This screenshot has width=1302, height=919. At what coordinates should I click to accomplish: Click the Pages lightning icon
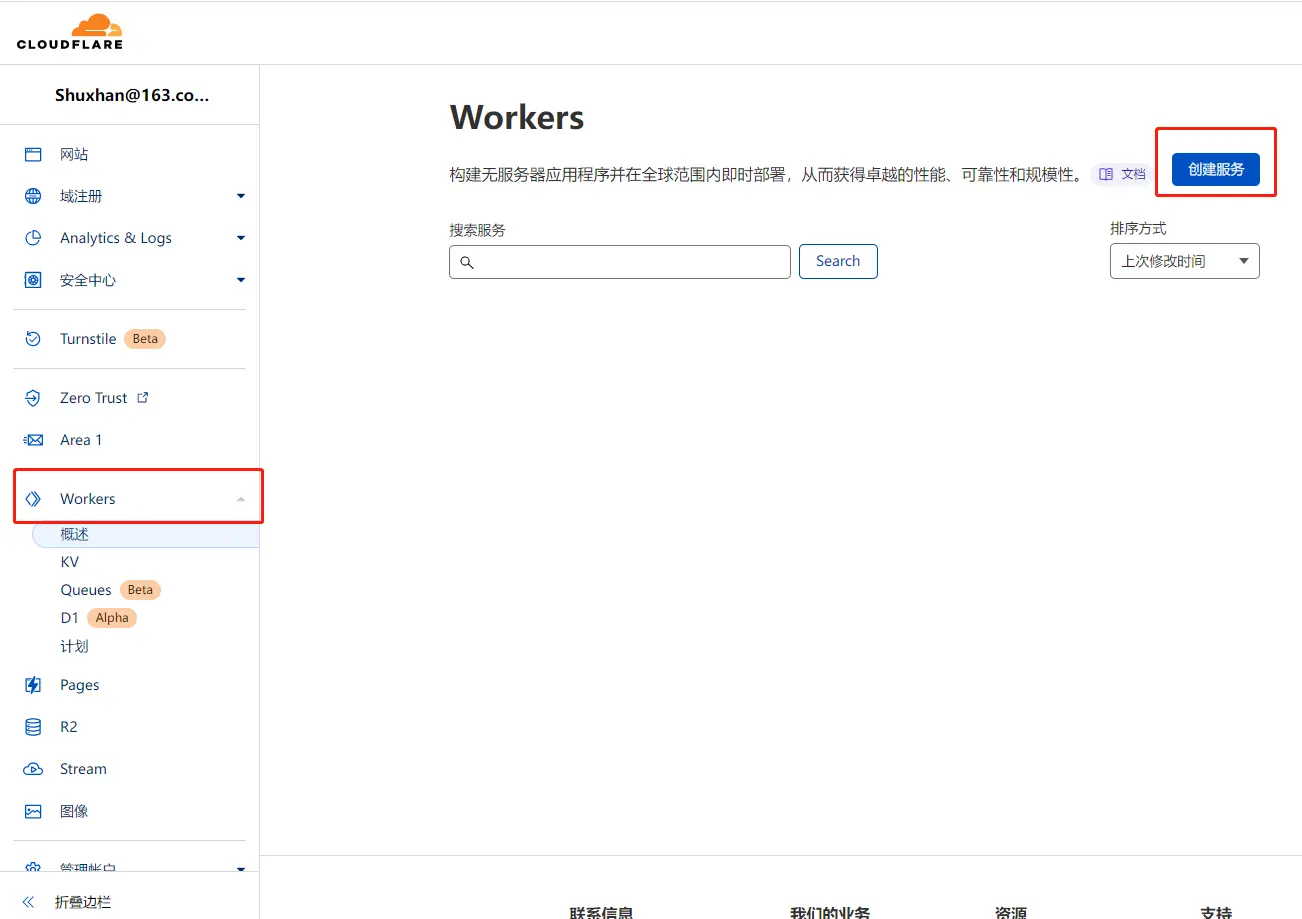(33, 685)
